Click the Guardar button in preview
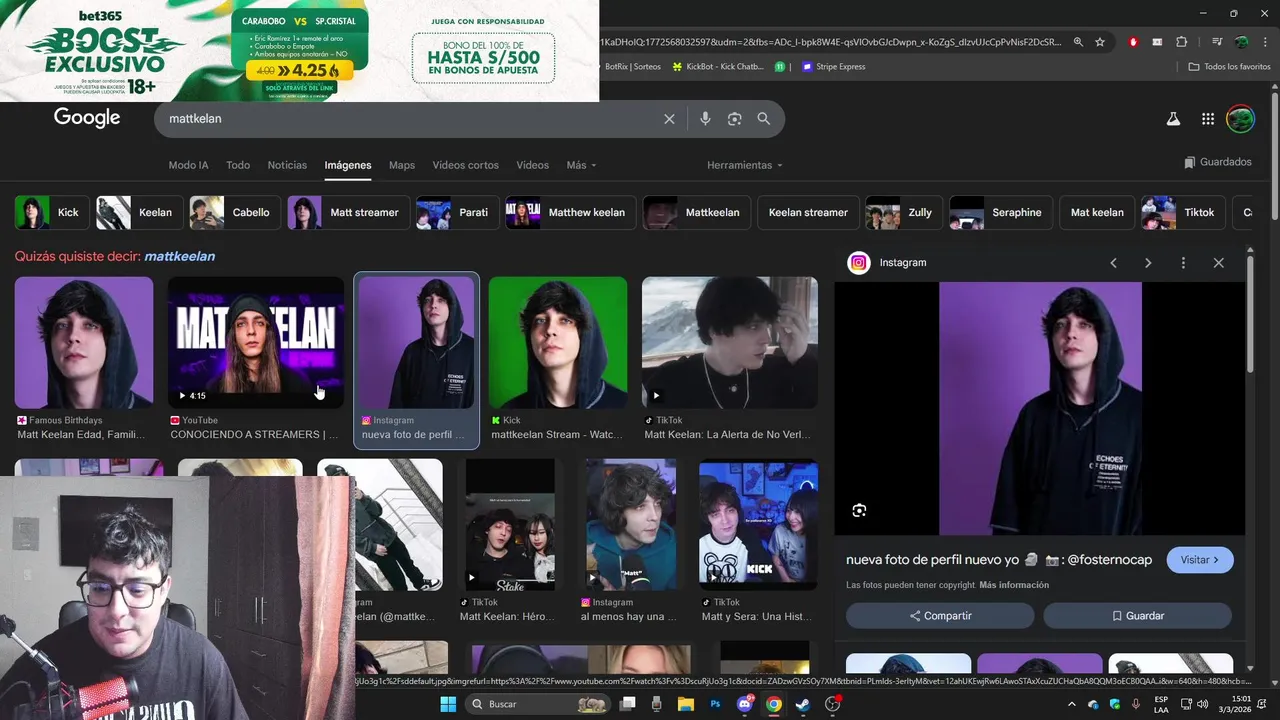The width and height of the screenshot is (1280, 720). (1138, 616)
